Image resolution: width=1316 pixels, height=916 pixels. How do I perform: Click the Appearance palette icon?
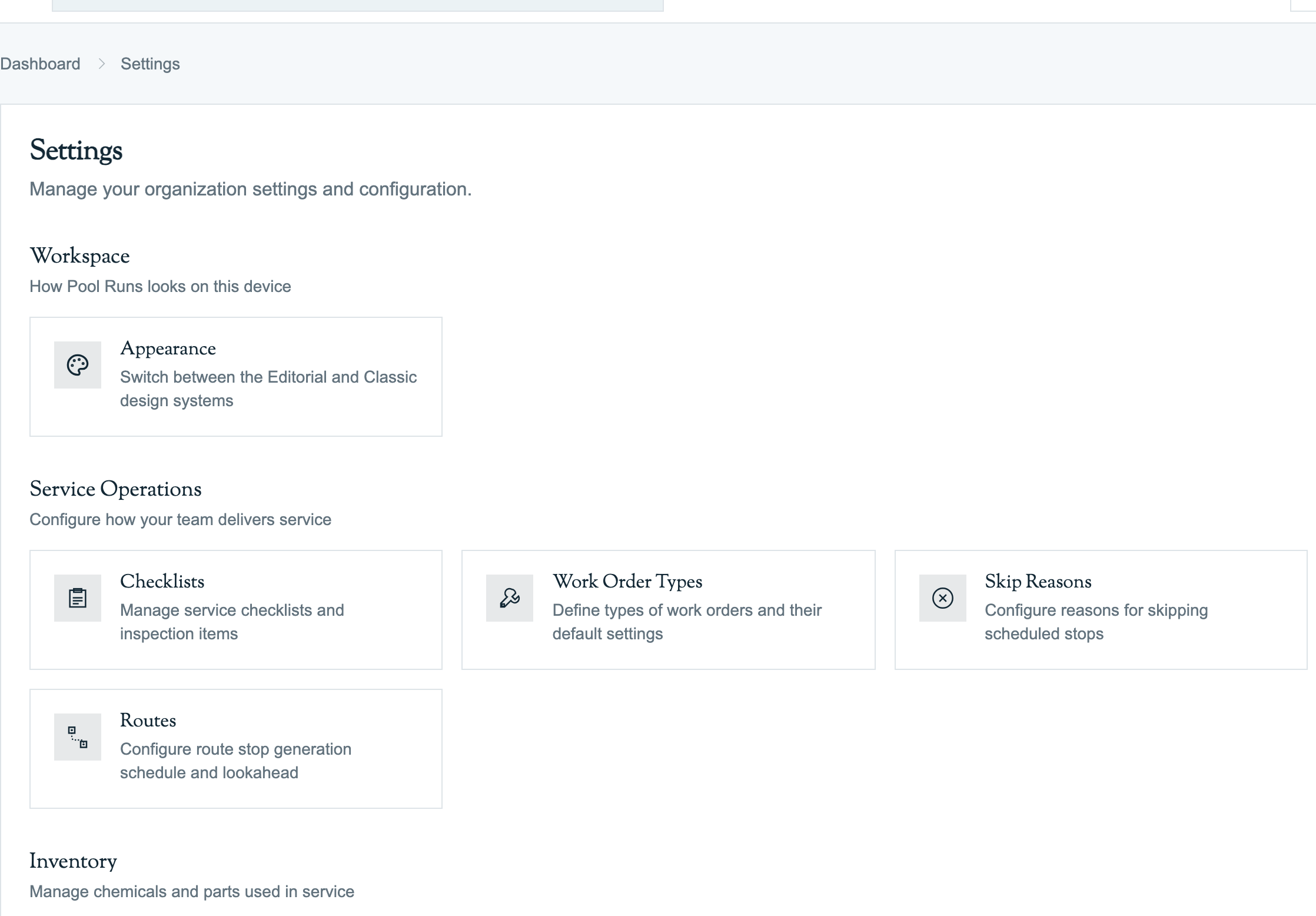point(78,365)
